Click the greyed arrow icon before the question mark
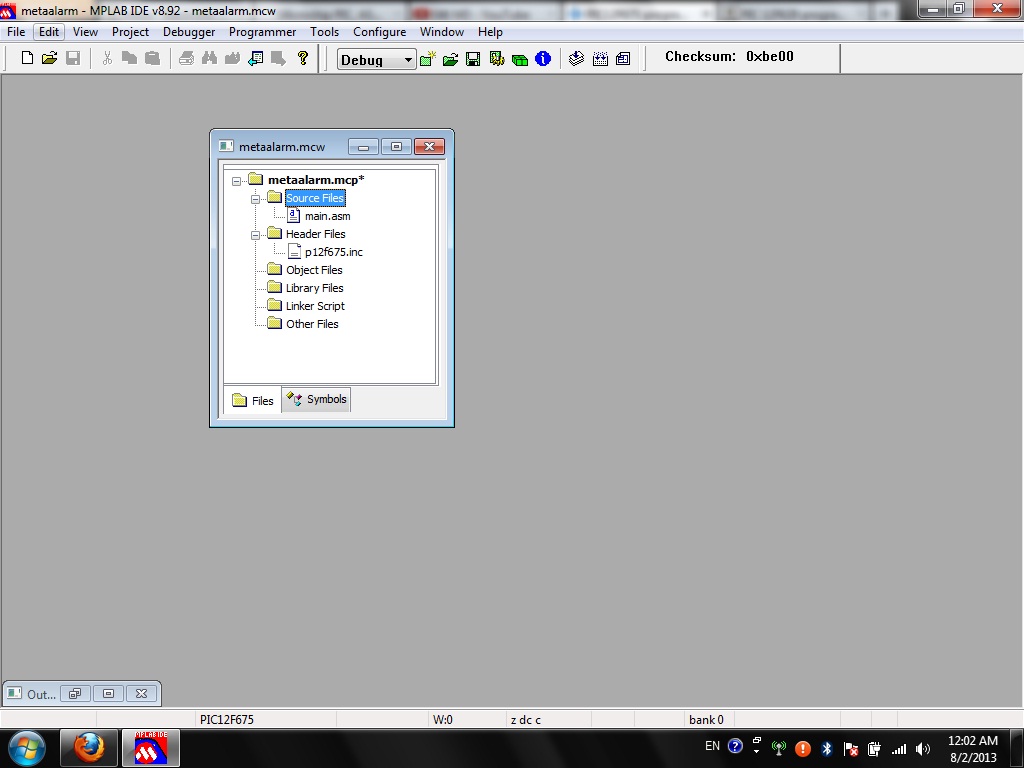Screen dimensions: 1024x768 tap(278, 58)
